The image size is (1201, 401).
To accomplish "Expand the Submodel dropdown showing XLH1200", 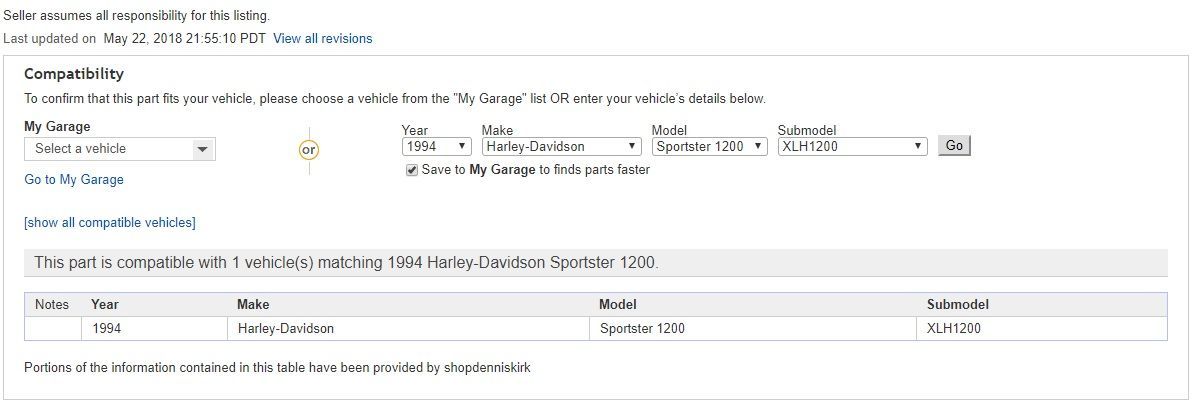I will click(852, 146).
